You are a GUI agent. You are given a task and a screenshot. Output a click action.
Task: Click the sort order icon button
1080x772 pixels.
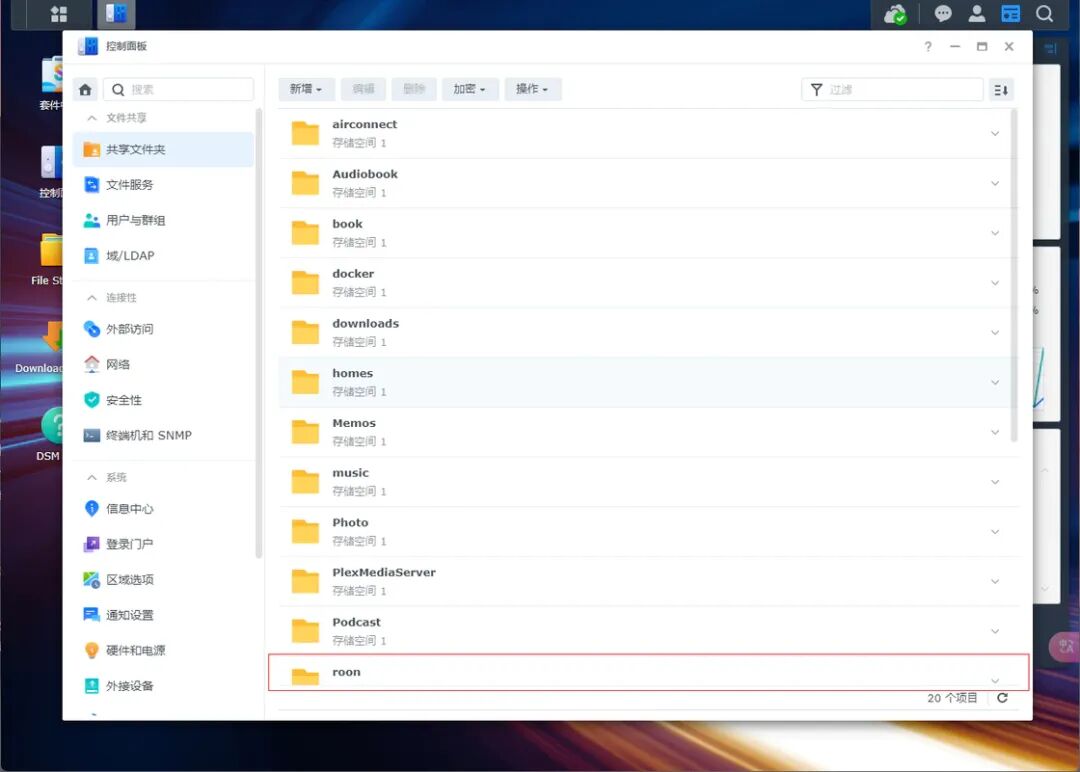(1001, 90)
